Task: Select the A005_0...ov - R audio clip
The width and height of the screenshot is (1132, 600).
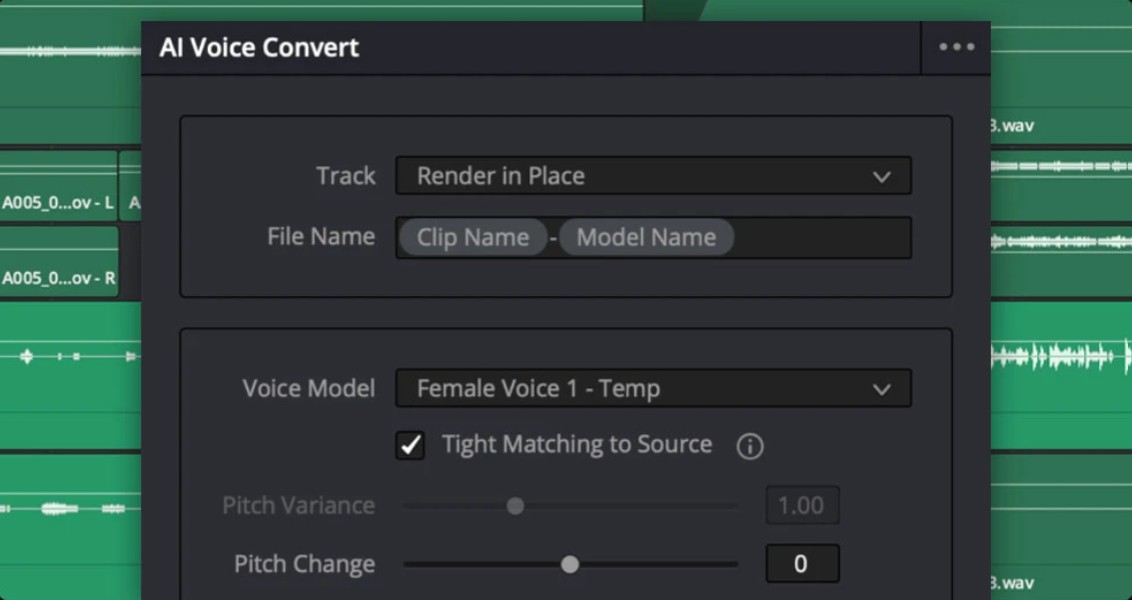Action: click(x=58, y=277)
